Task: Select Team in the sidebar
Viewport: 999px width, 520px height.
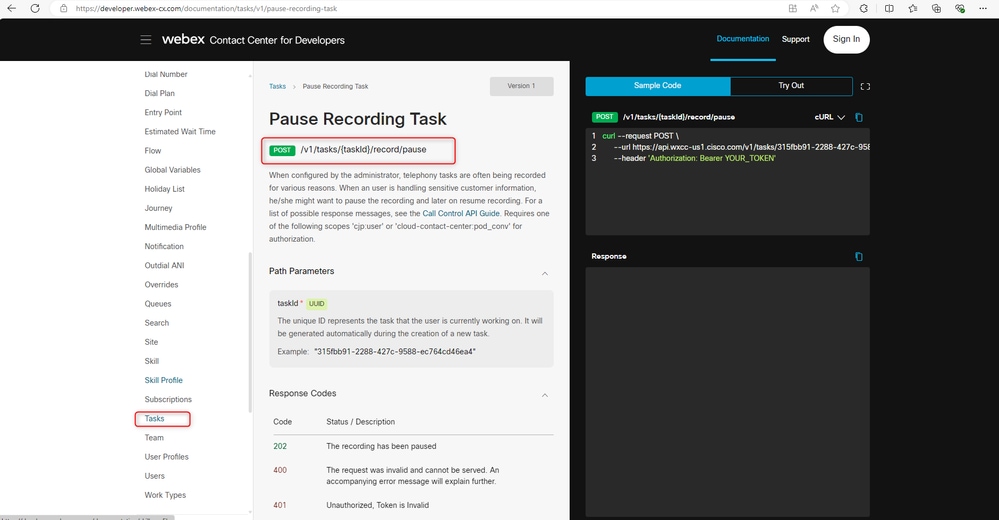Action: tap(154, 437)
